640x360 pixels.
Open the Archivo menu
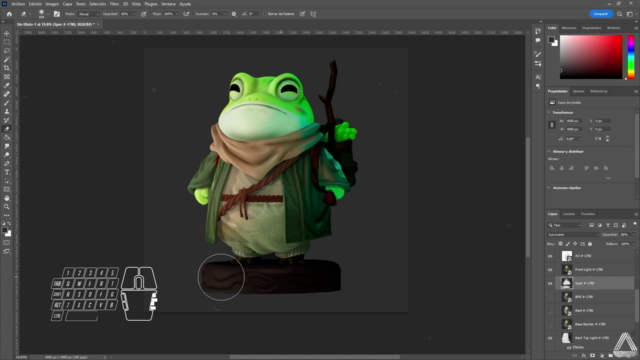click(x=18, y=4)
